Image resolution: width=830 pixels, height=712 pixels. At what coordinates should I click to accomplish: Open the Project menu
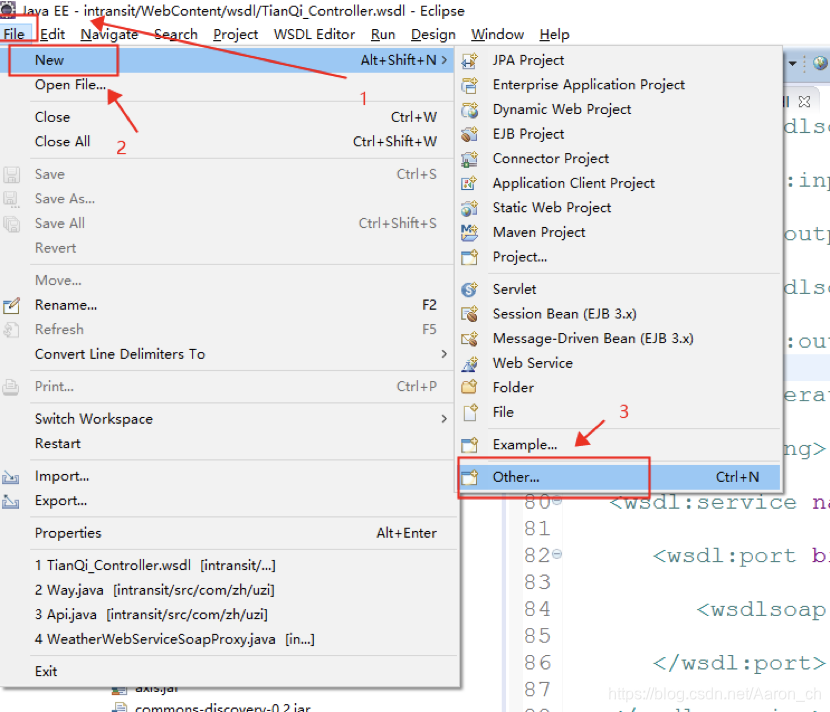coord(236,34)
